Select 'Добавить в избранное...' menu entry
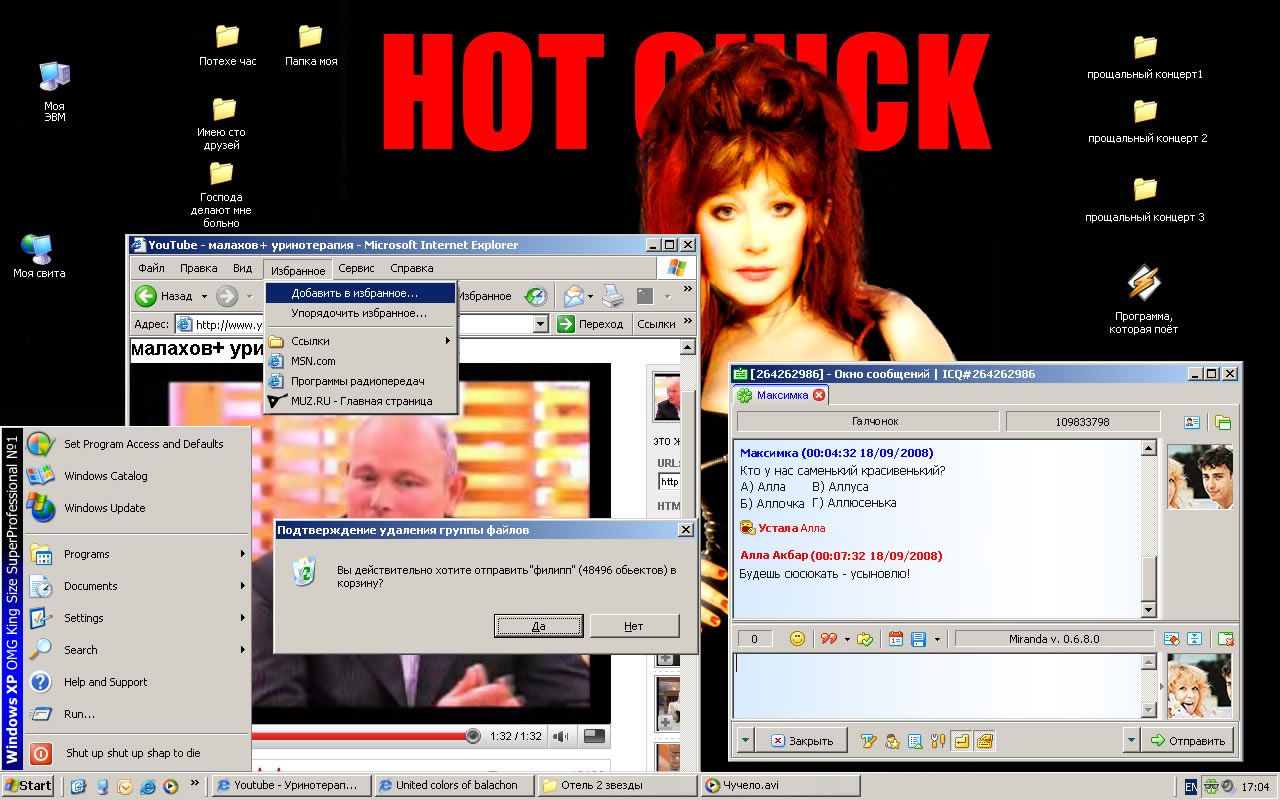The image size is (1280, 800). [x=354, y=293]
